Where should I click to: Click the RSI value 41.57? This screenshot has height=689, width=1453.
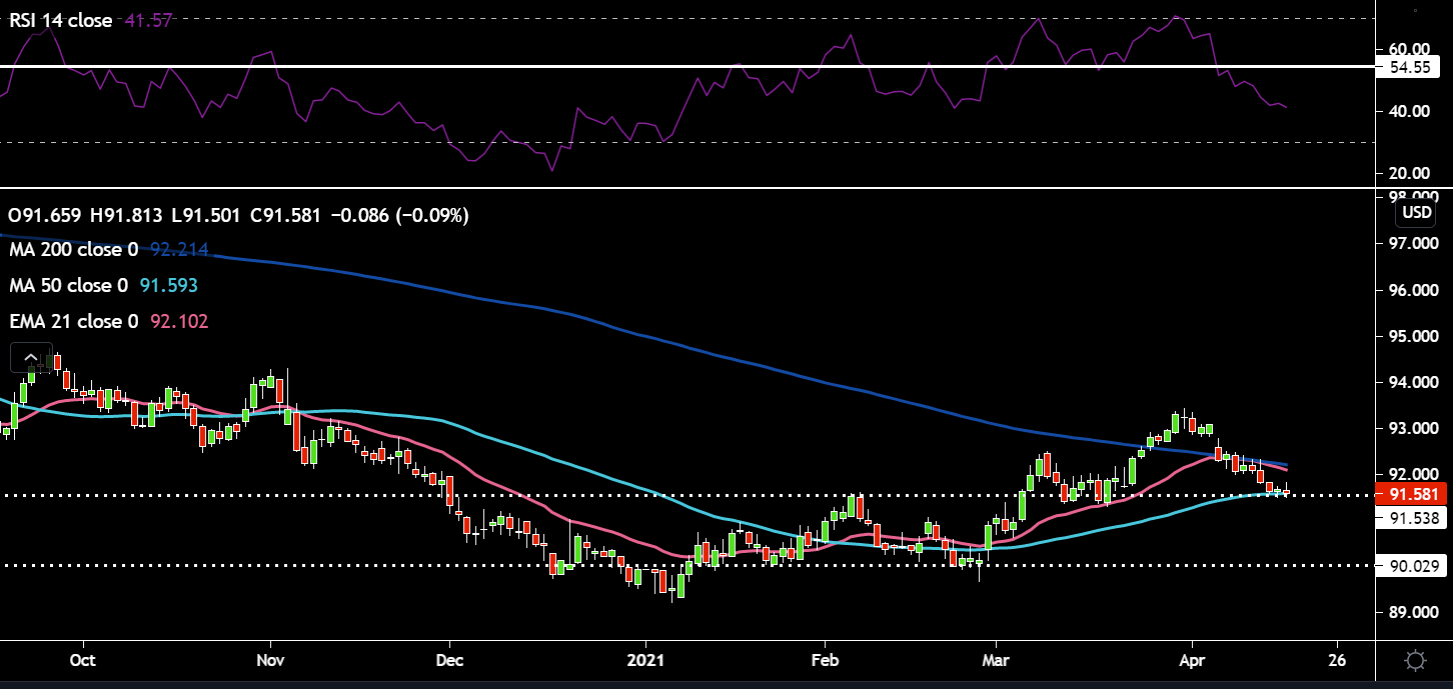[x=148, y=21]
